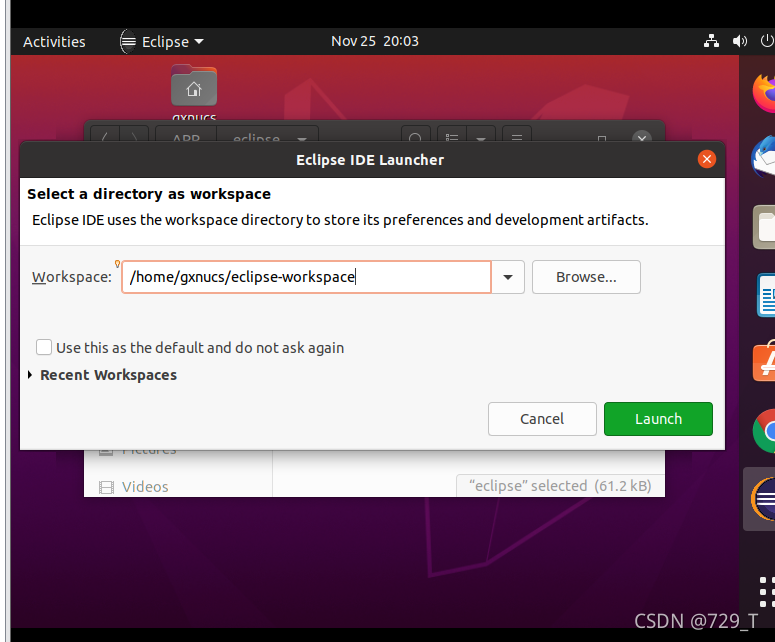Open the gxnucs home folder on desktop

click(194, 93)
